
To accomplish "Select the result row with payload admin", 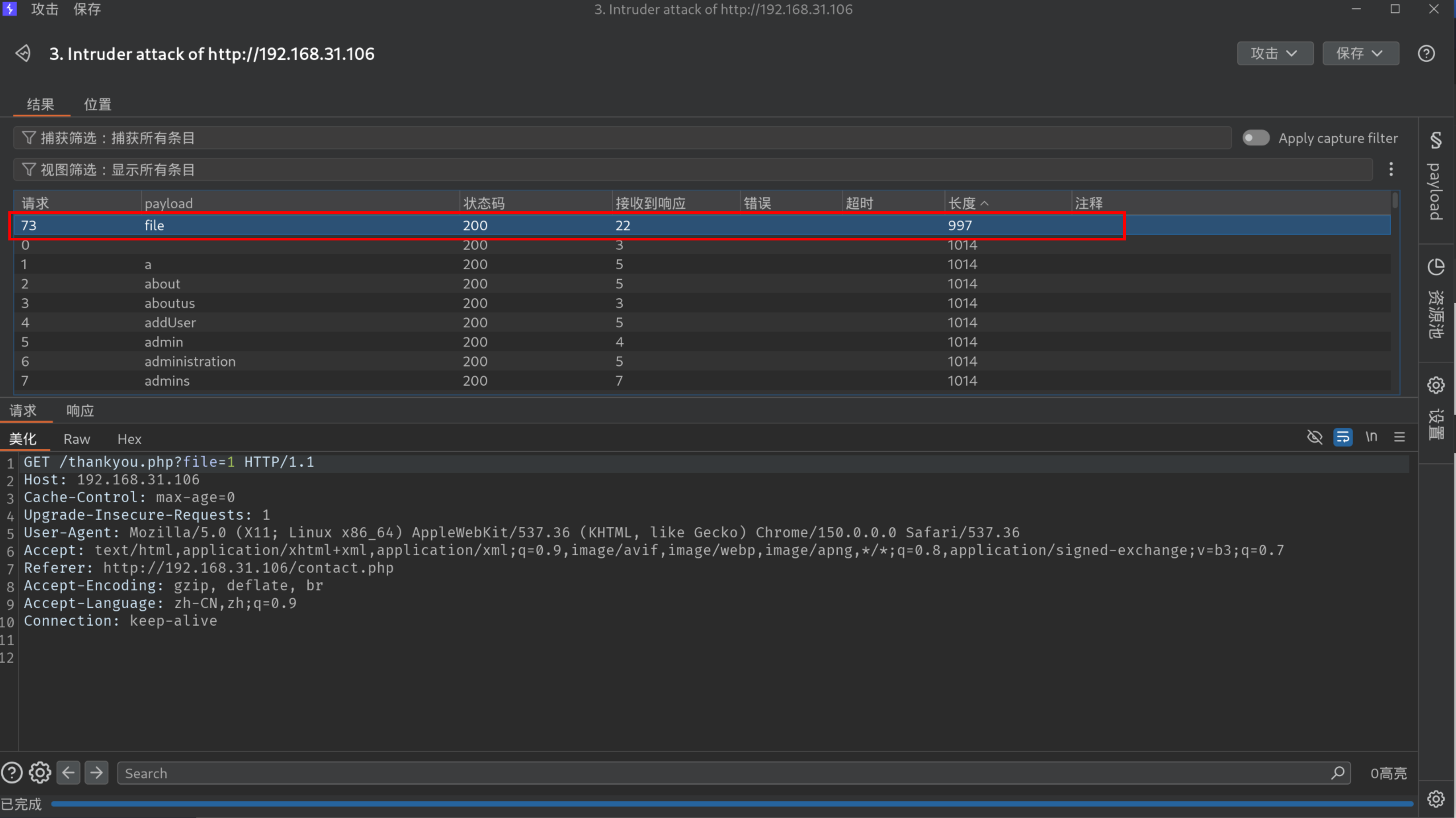I will coord(702,341).
